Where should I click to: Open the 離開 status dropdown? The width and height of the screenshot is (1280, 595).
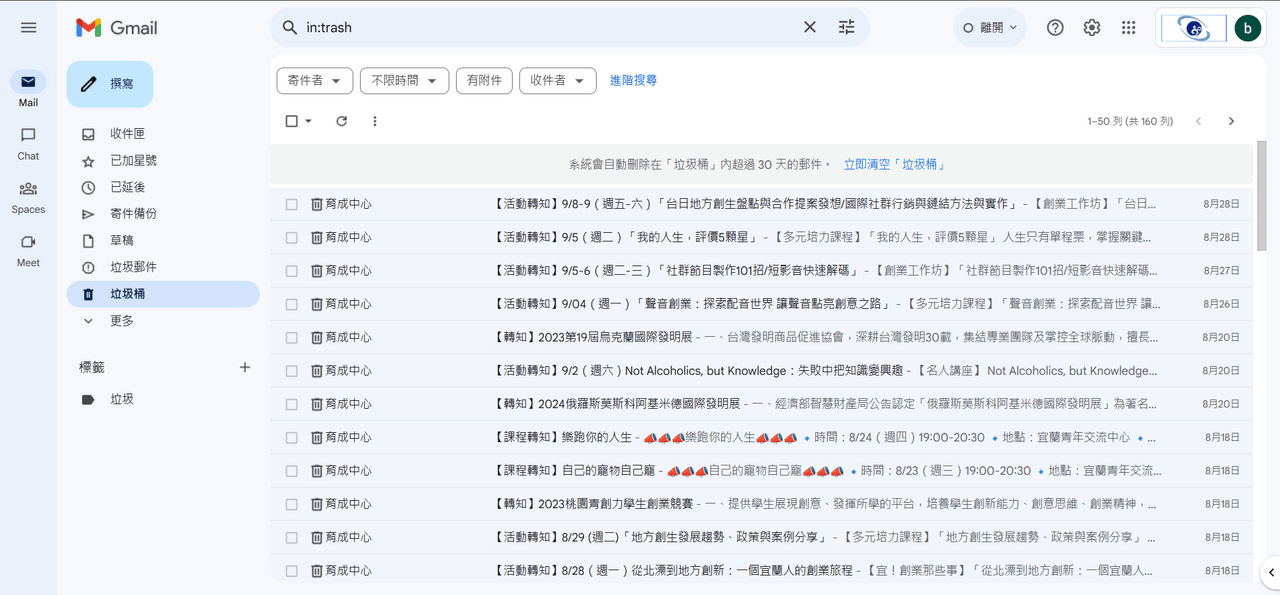[x=989, y=28]
